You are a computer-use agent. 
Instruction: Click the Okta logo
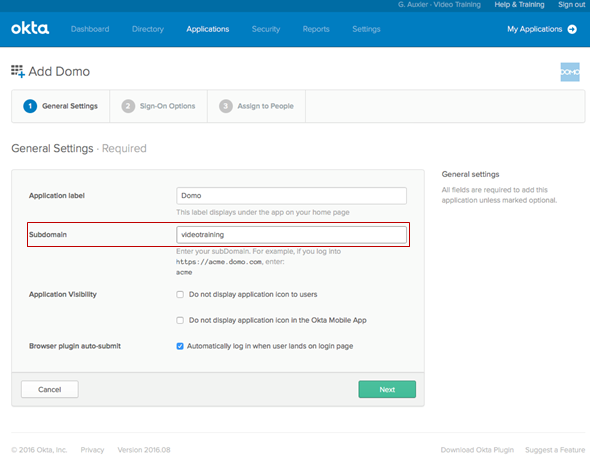pos(30,29)
